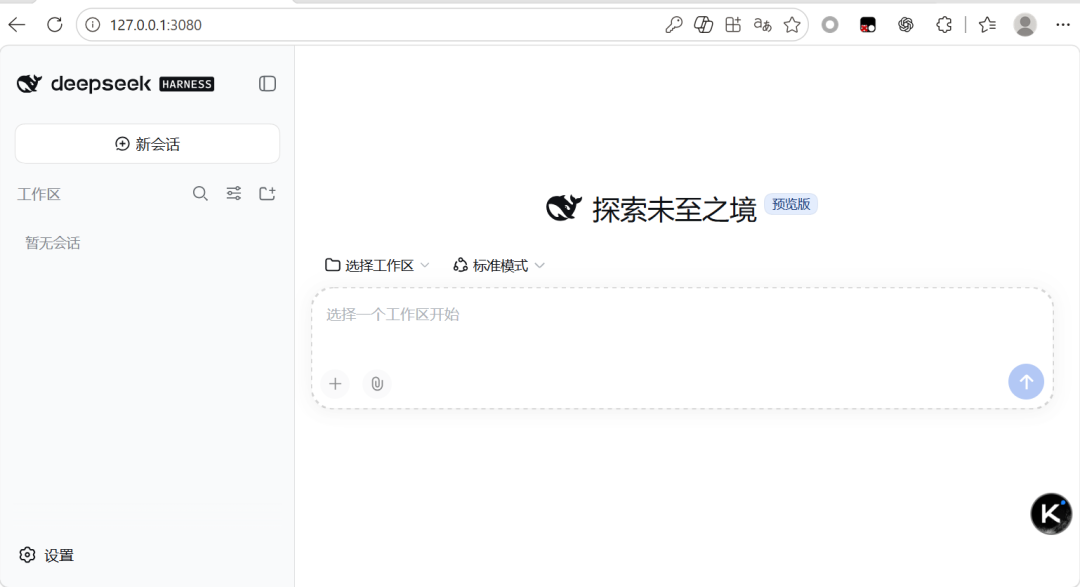Open workspace filter settings sliders icon
The width and height of the screenshot is (1080, 587).
[234, 194]
